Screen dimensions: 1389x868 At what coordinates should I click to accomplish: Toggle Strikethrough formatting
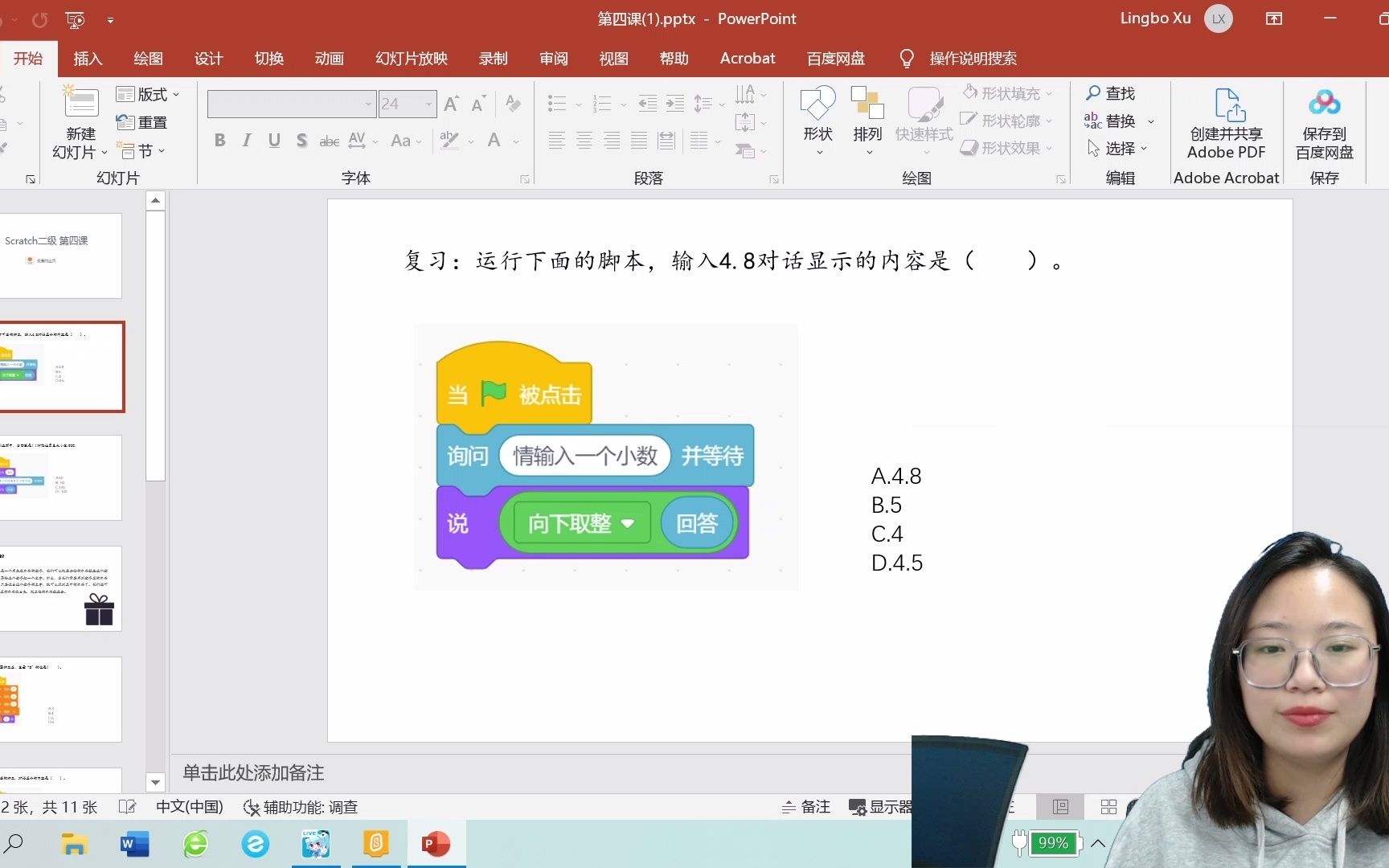pos(329,141)
